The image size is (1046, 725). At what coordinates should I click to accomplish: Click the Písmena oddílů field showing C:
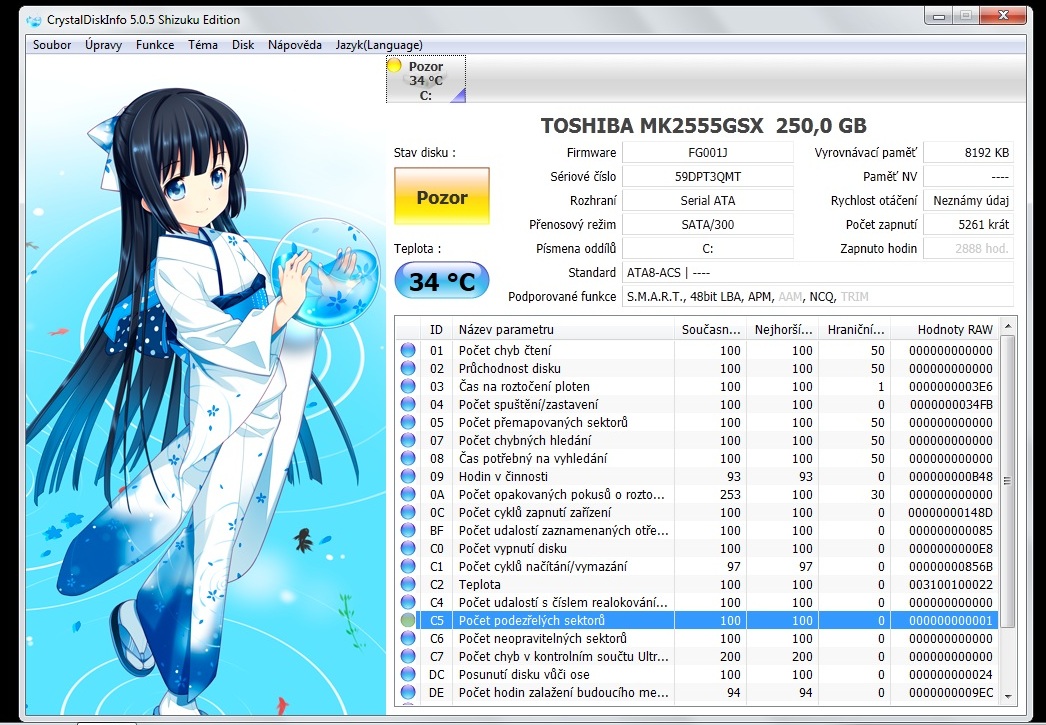point(708,248)
